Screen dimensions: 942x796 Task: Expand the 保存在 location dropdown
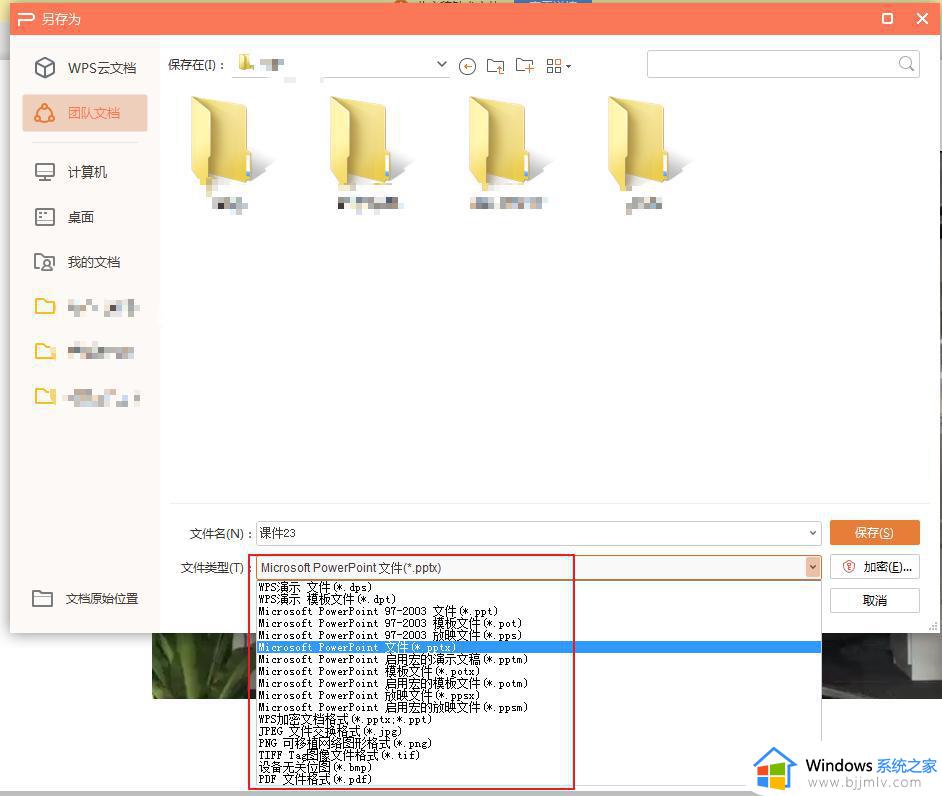click(442, 64)
